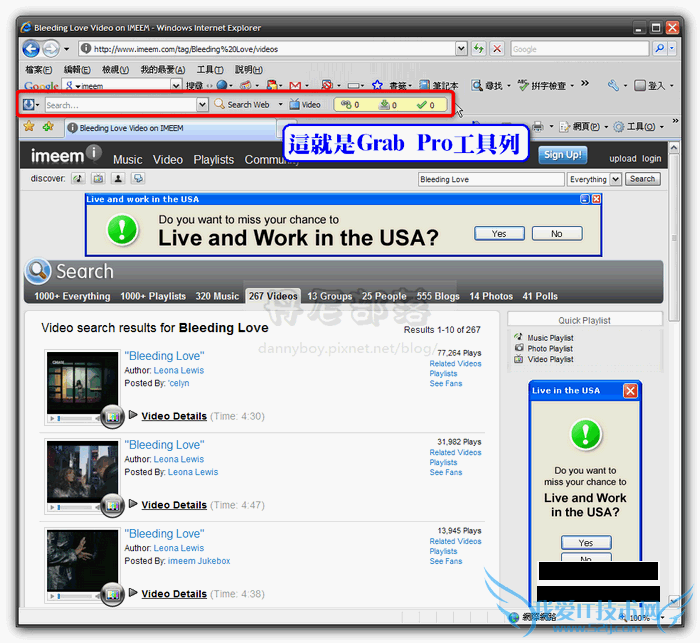
Task: Click play on the 4:47 video mini player
Action: click(52, 508)
